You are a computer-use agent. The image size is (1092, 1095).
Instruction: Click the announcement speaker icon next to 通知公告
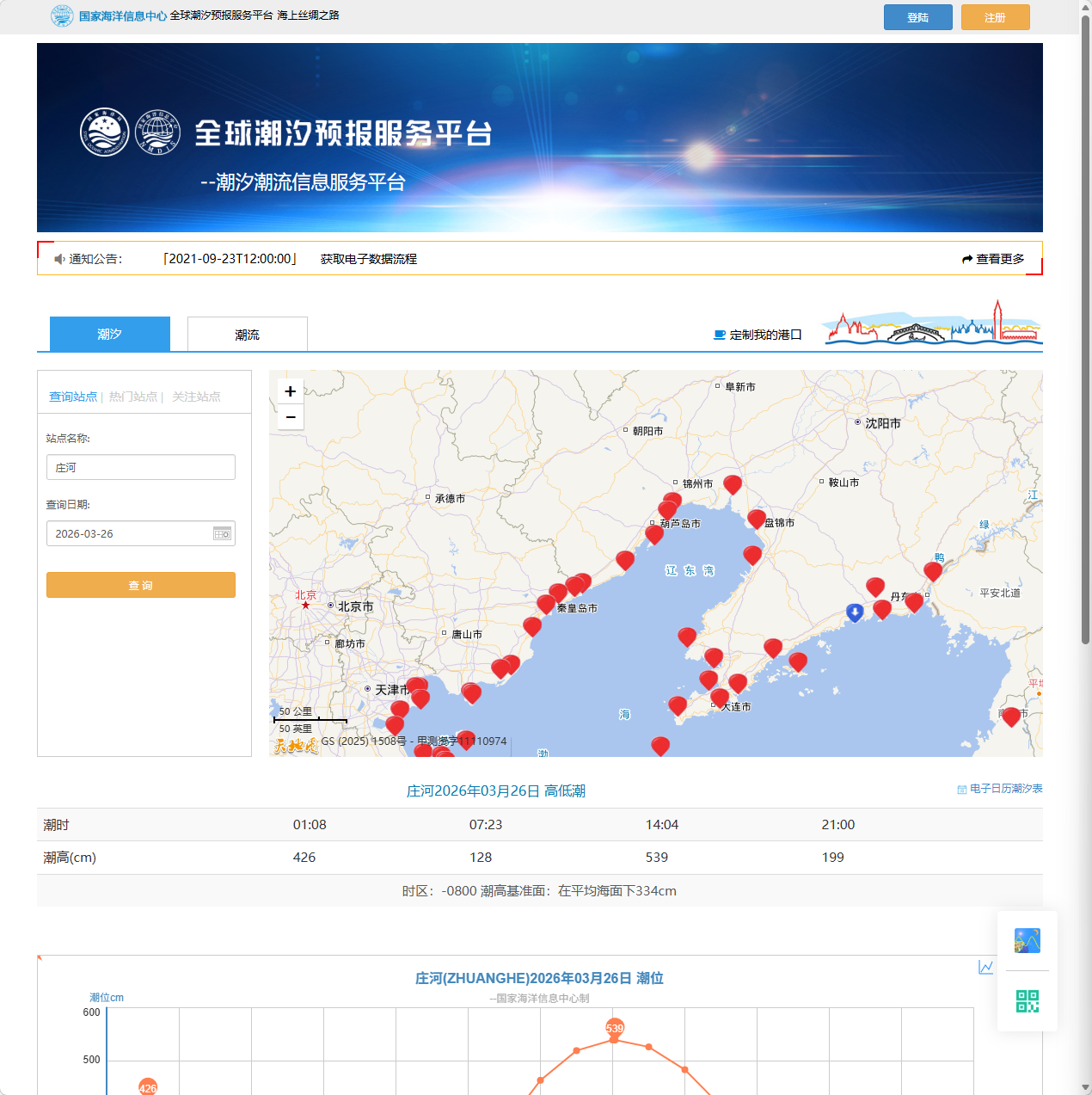[x=58, y=258]
